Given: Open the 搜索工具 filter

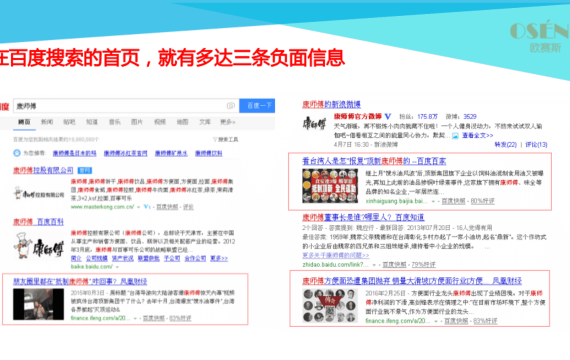Looking at the screenshot, I should pyautogui.click(x=226, y=139).
